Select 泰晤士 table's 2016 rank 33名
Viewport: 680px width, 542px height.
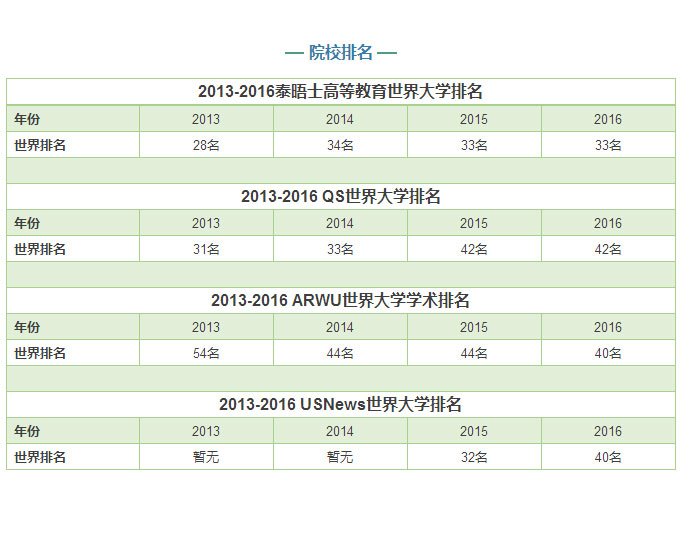click(x=608, y=145)
